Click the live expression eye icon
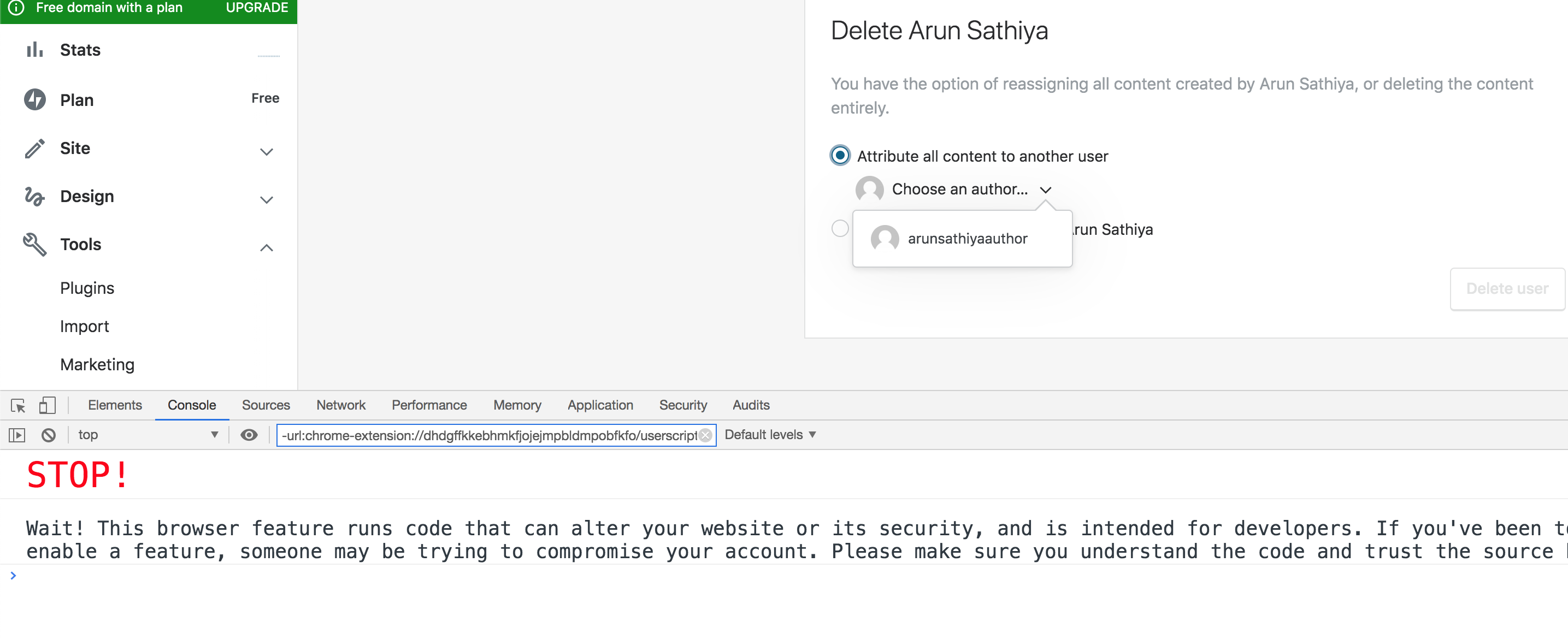Image resolution: width=1568 pixels, height=639 pixels. point(250,435)
